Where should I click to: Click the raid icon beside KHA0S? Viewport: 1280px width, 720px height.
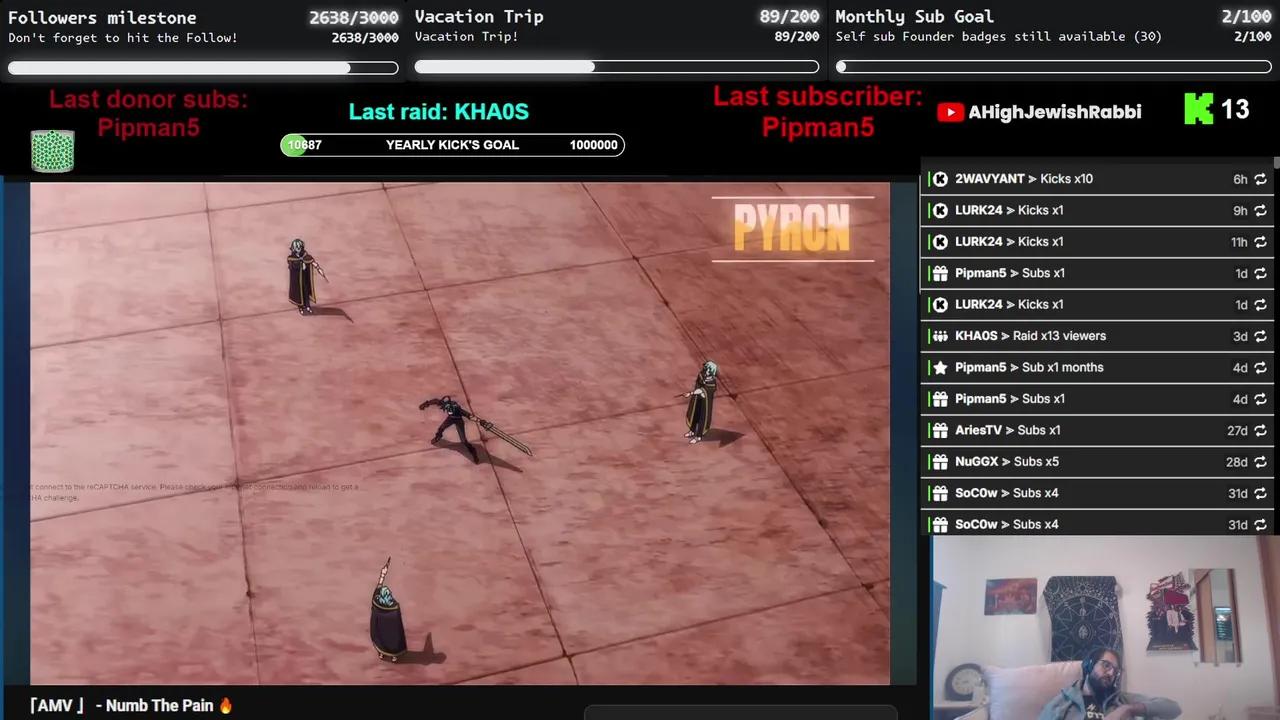(x=940, y=336)
